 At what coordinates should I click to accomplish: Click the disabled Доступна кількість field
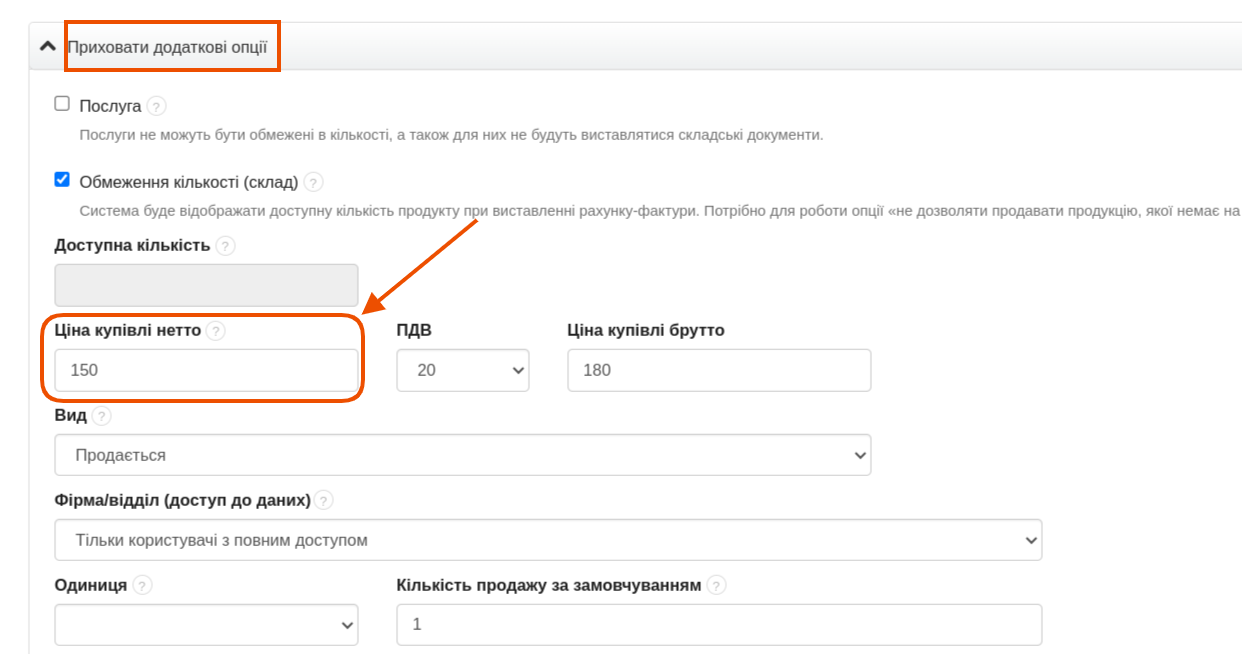[x=206, y=285]
